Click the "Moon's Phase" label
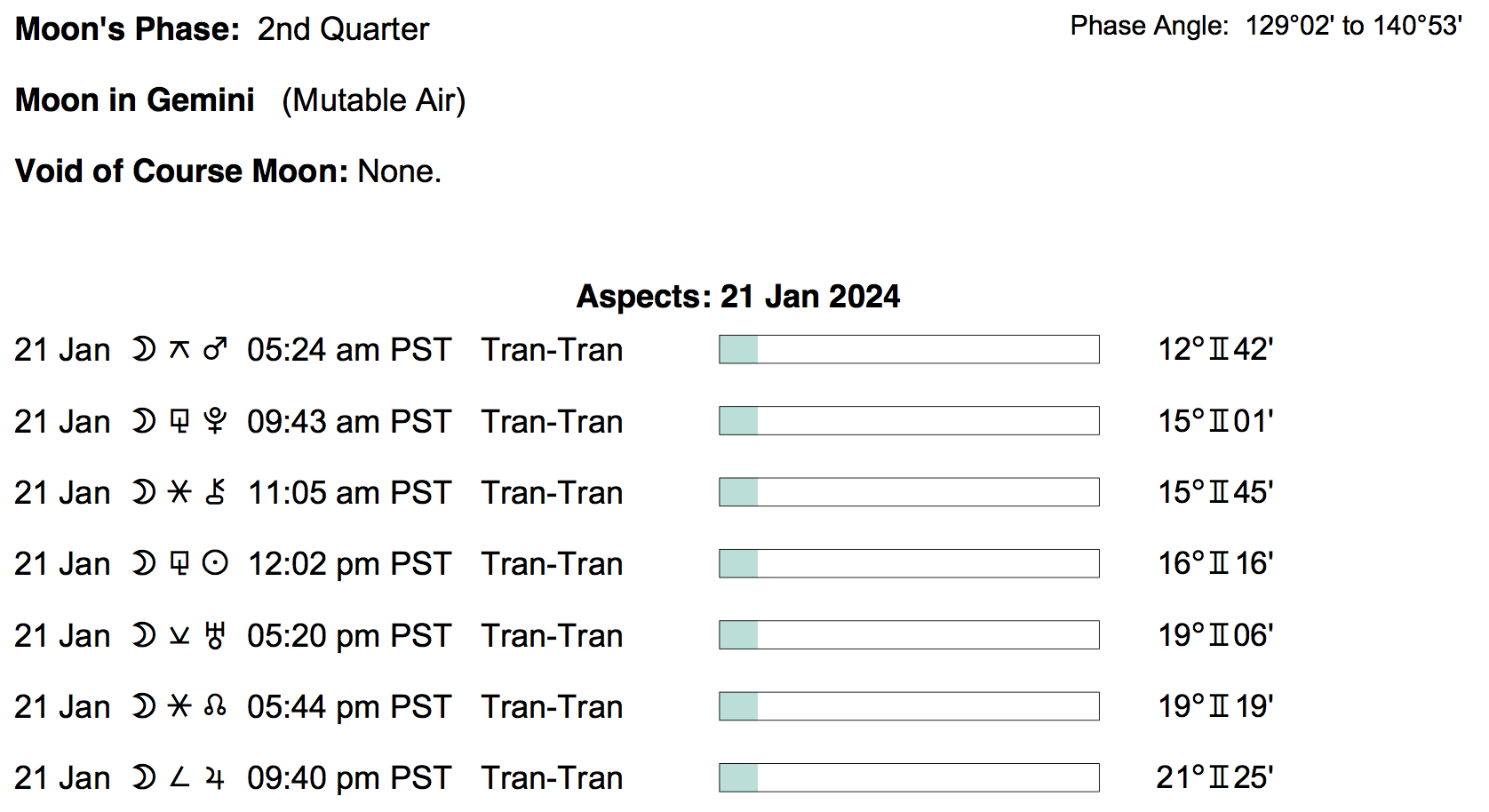The width and height of the screenshot is (1489, 812). click(x=128, y=29)
